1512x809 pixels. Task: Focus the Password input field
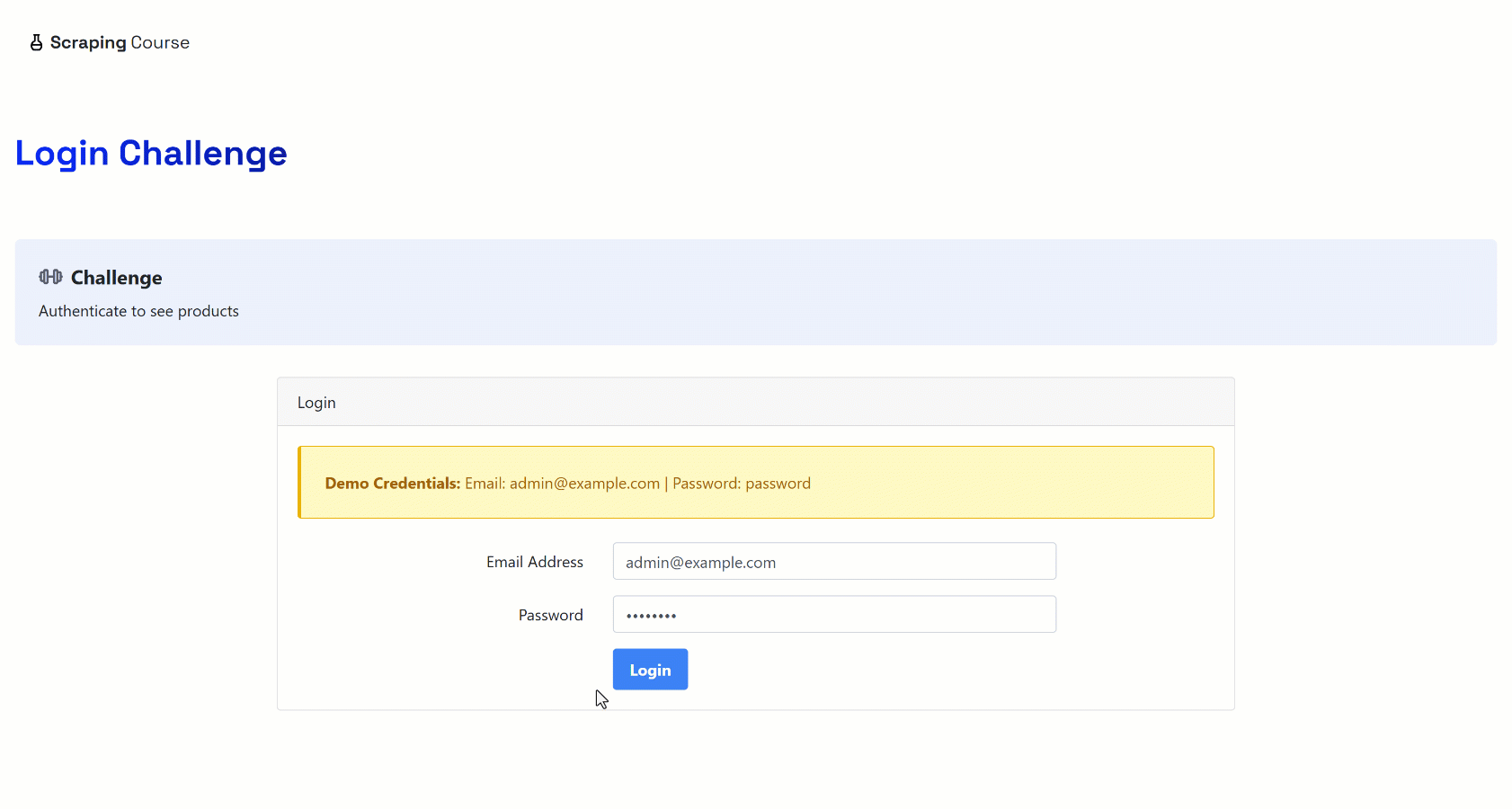click(x=834, y=614)
